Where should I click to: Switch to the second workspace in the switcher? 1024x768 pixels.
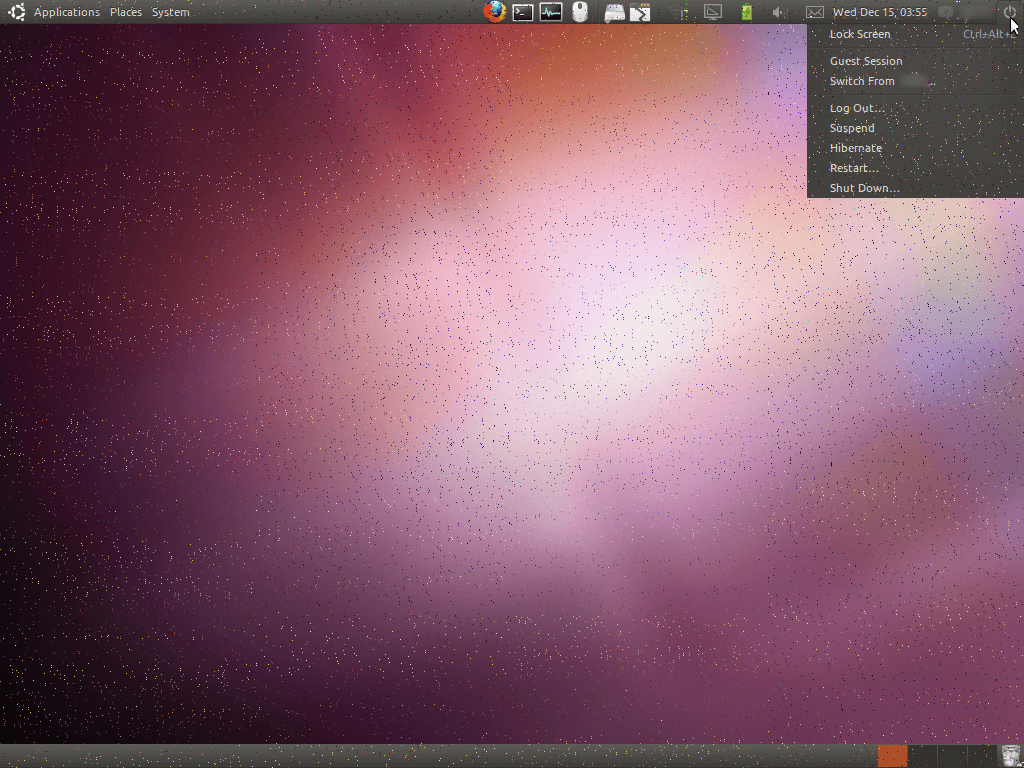point(922,756)
